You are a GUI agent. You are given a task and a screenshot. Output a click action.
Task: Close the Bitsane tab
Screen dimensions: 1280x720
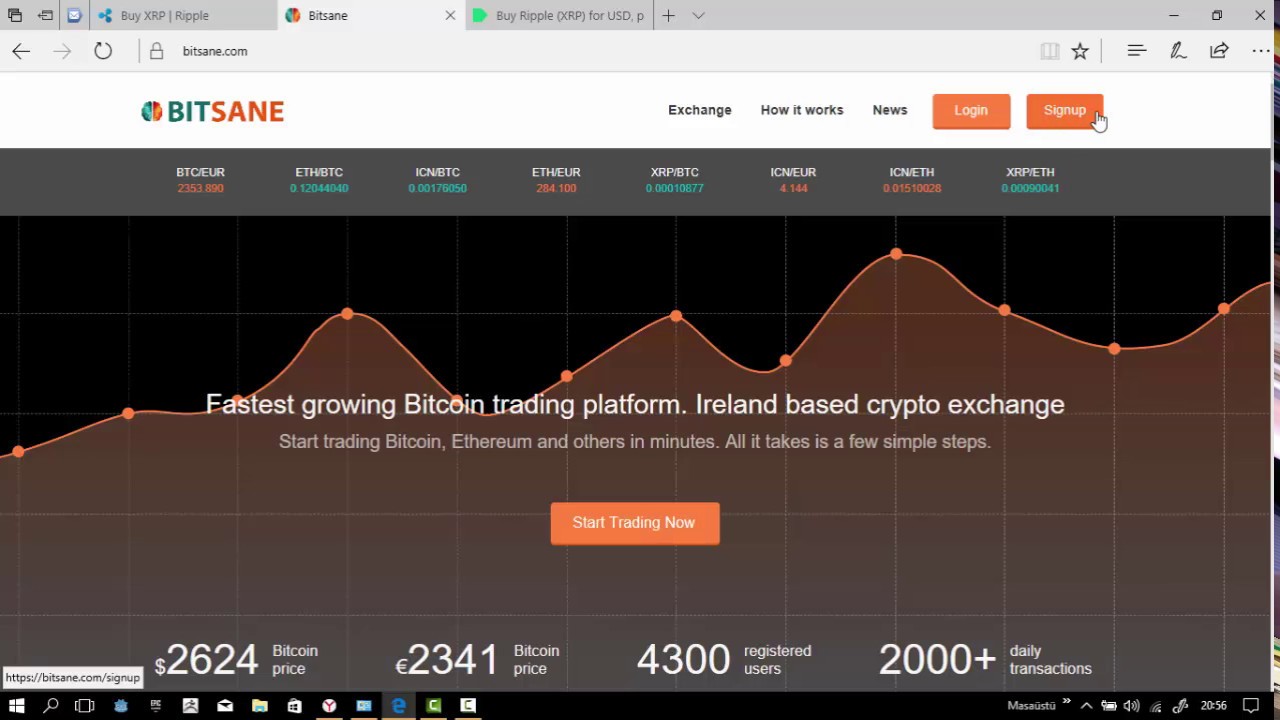[x=450, y=15]
